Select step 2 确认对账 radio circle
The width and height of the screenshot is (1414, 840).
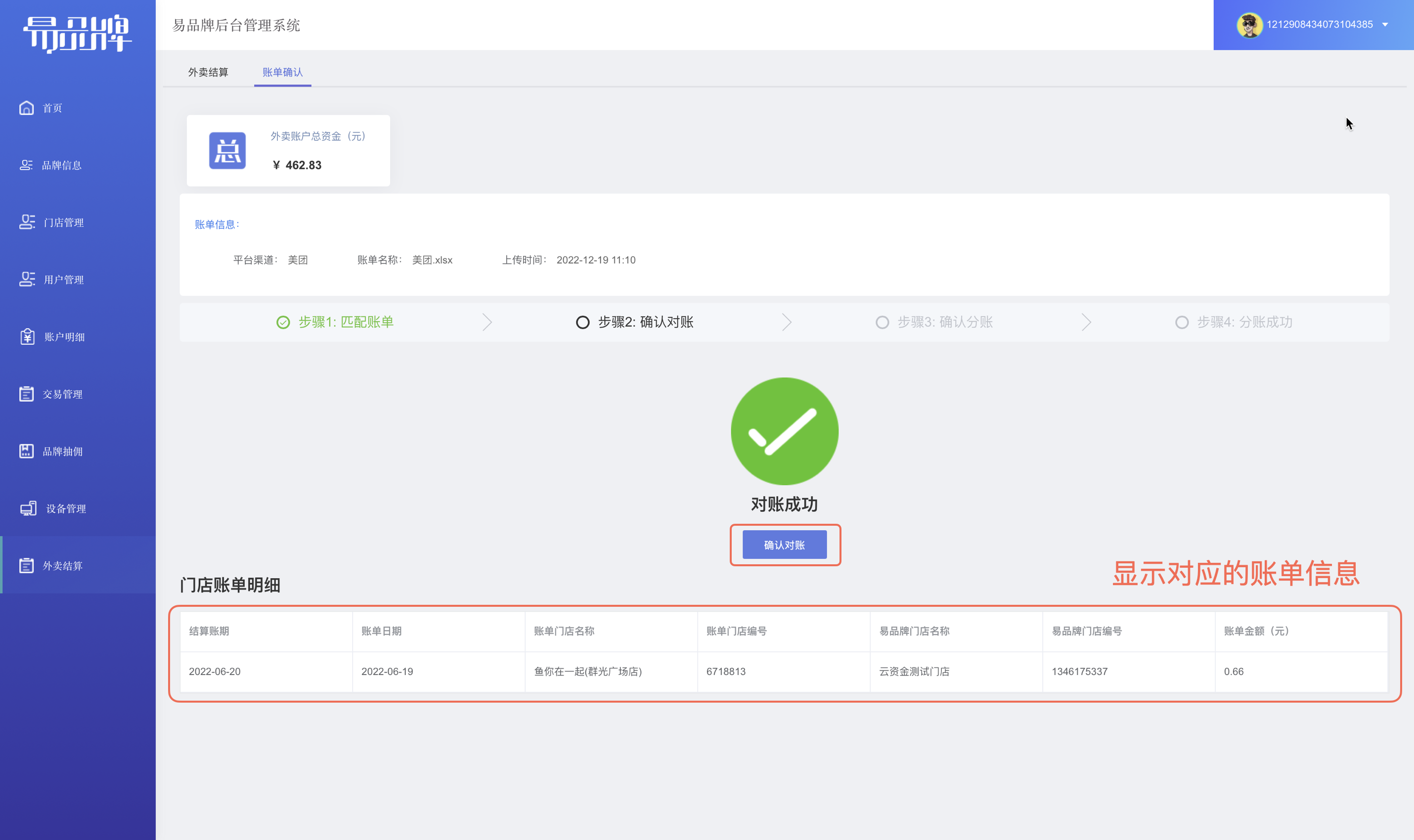tap(582, 322)
